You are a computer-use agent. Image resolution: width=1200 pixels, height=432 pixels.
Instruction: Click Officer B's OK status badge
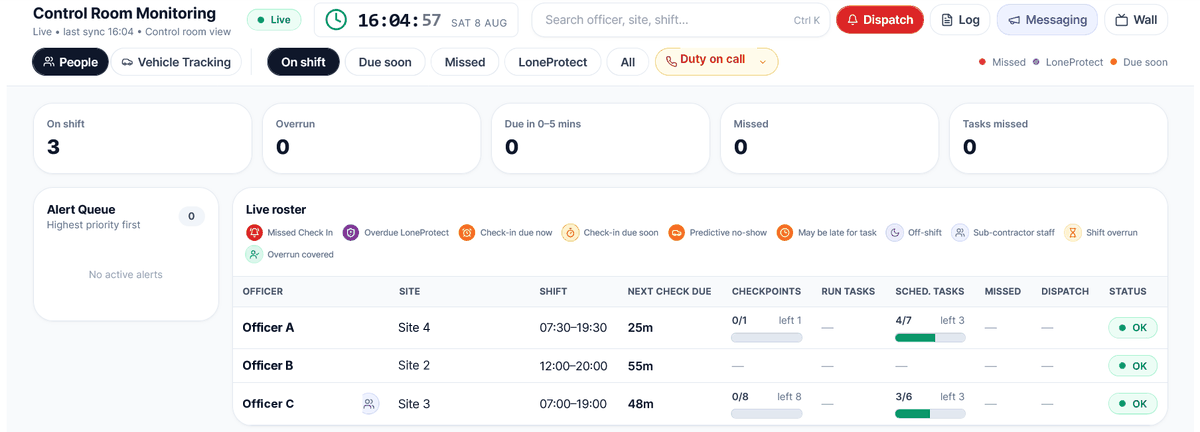click(1132, 366)
